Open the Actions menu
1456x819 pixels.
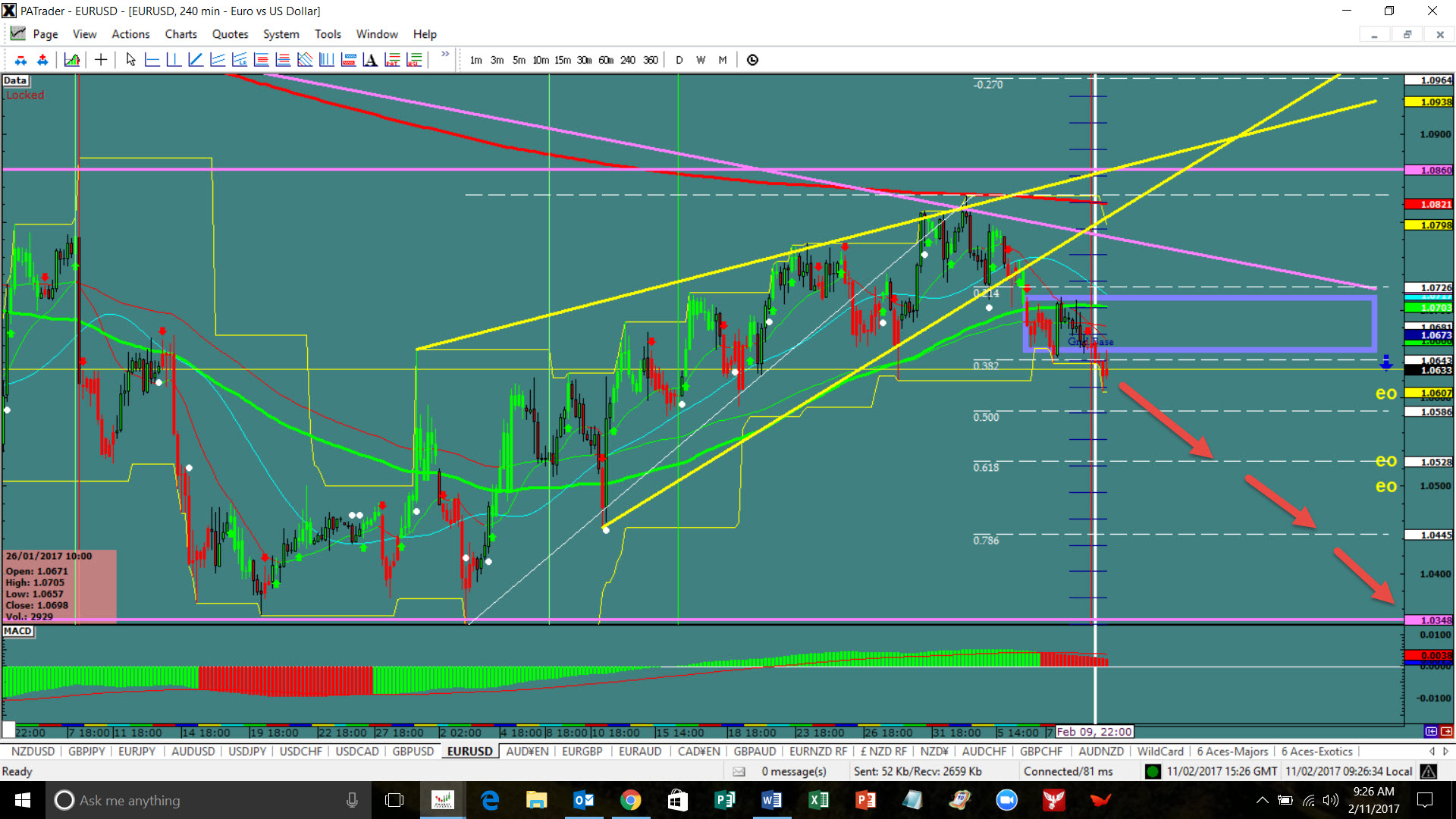(x=130, y=34)
